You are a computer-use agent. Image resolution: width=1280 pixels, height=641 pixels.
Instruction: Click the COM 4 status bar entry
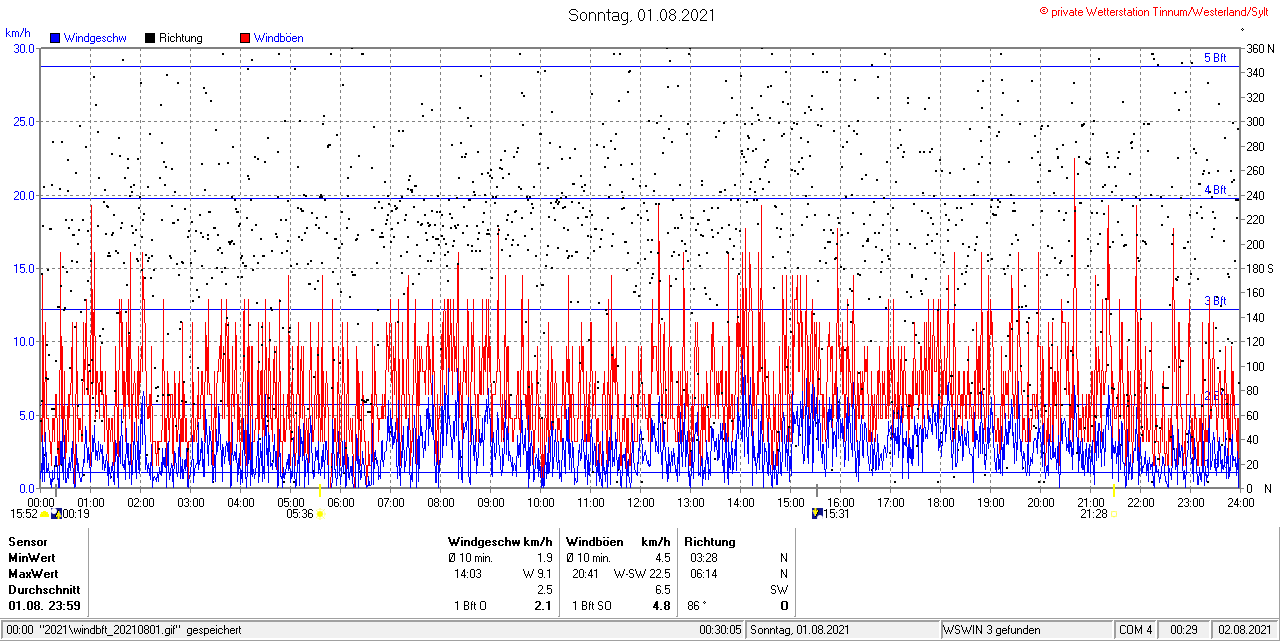click(1136, 630)
